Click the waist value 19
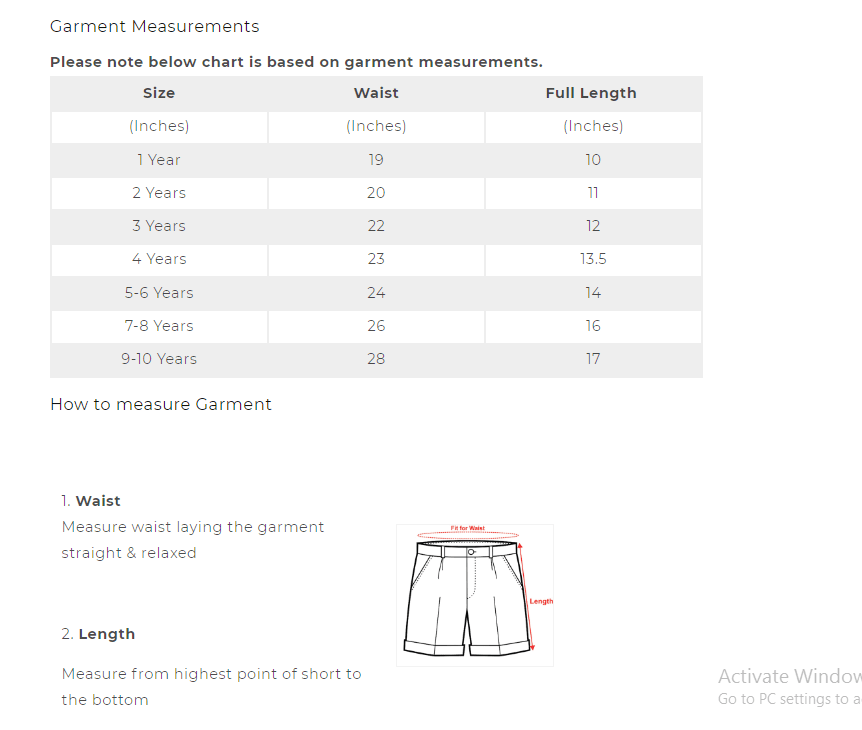This screenshot has height=730, width=862. click(376, 160)
